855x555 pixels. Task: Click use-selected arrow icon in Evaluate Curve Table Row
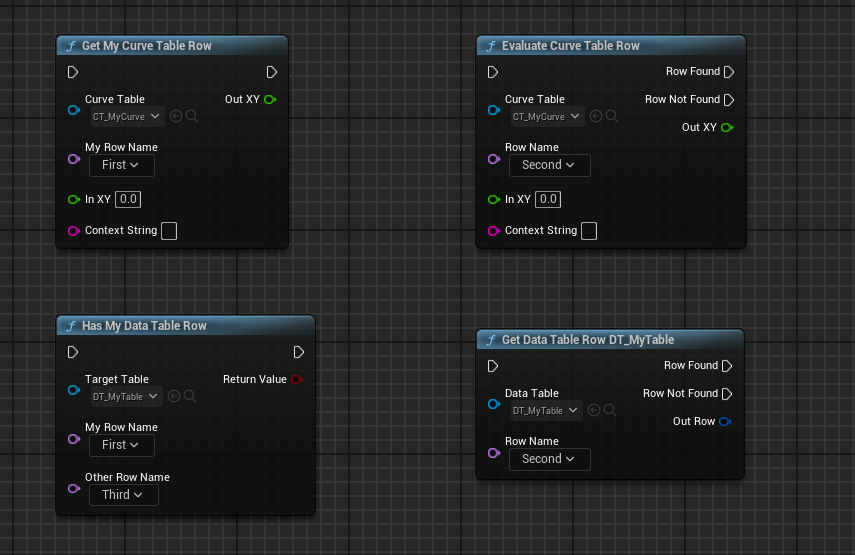click(x=596, y=116)
